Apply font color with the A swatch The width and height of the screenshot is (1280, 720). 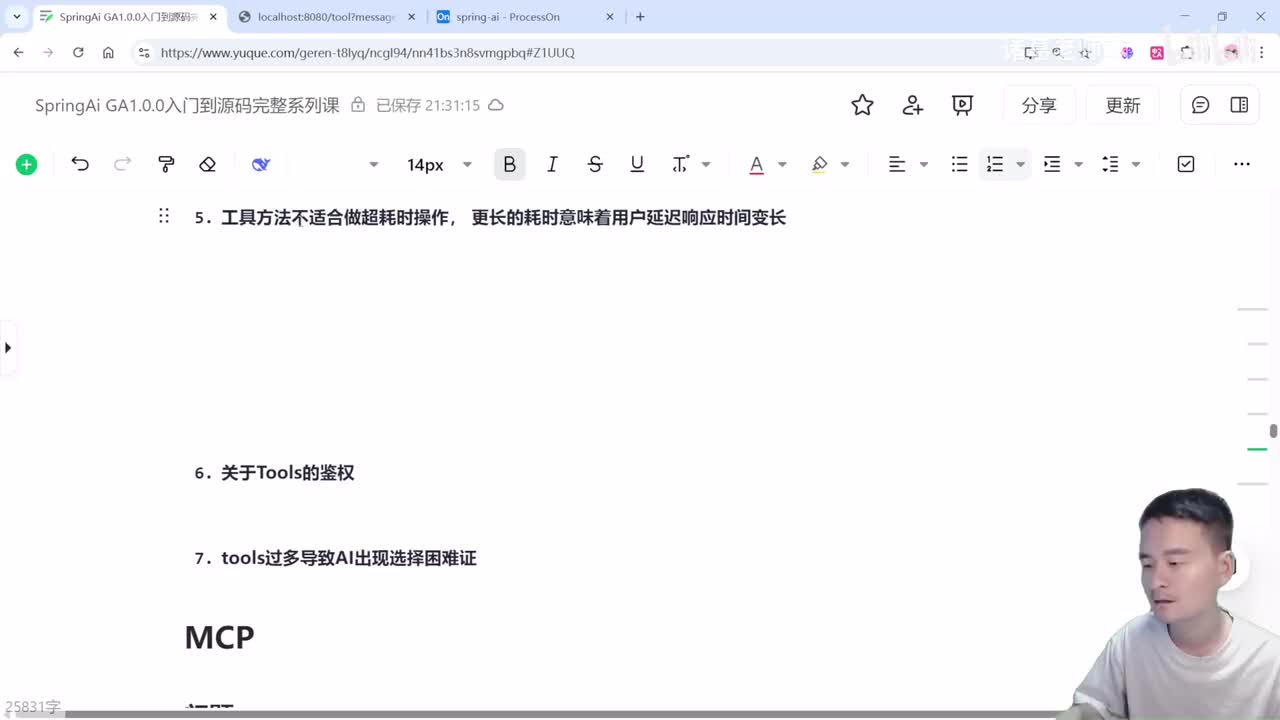click(x=757, y=164)
